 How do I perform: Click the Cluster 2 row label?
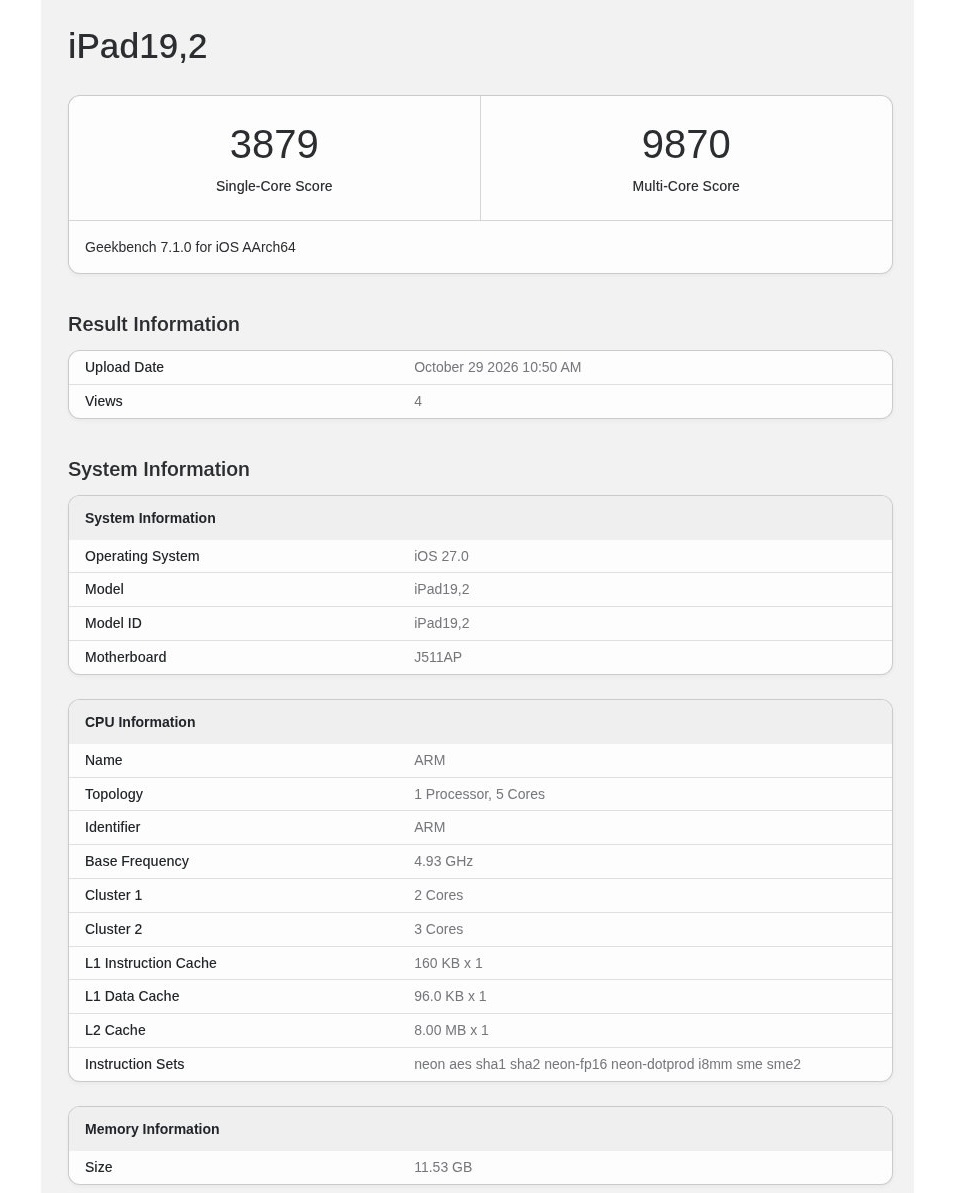(x=113, y=929)
